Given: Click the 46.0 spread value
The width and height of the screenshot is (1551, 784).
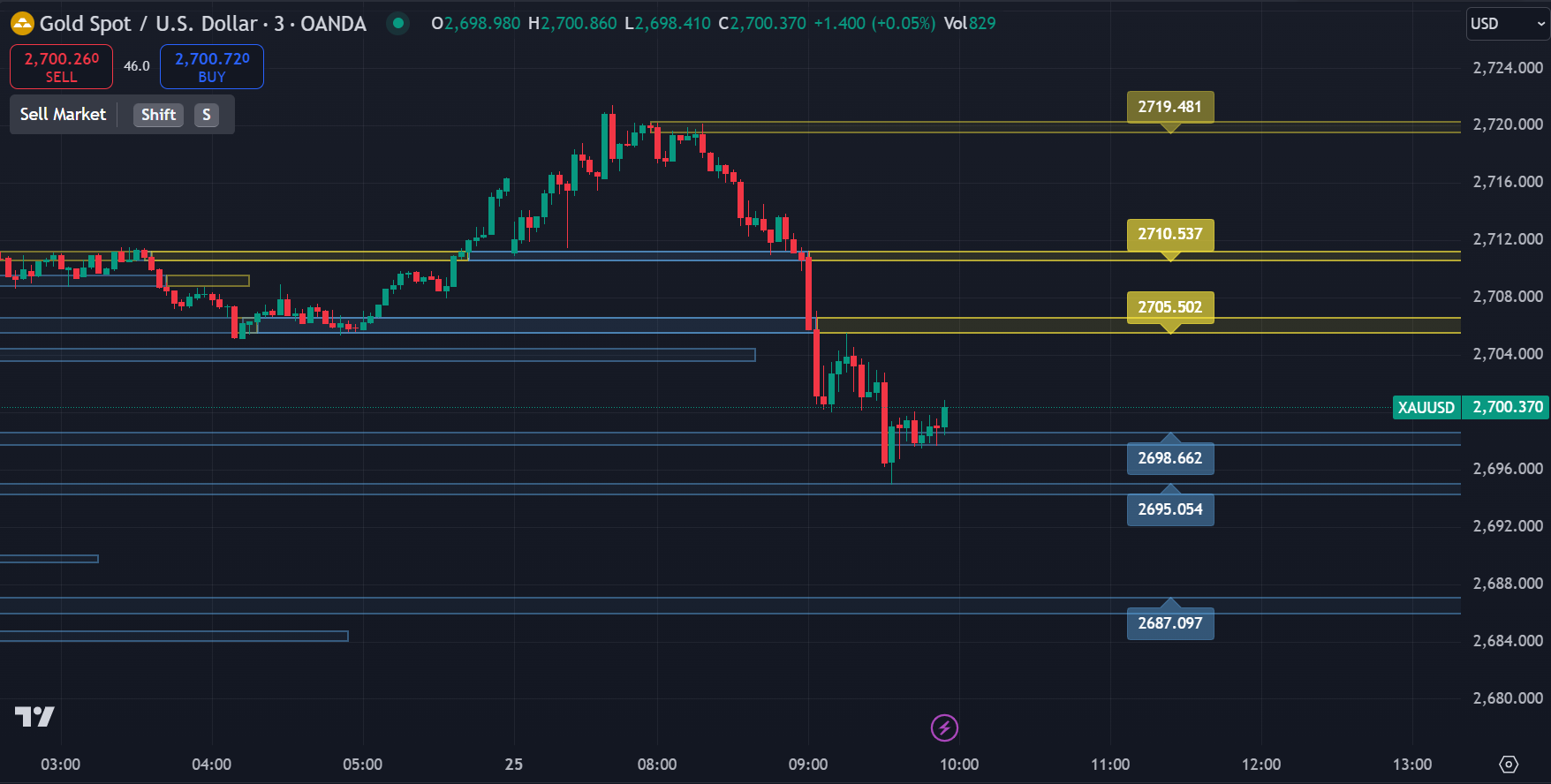Looking at the screenshot, I should [x=137, y=66].
